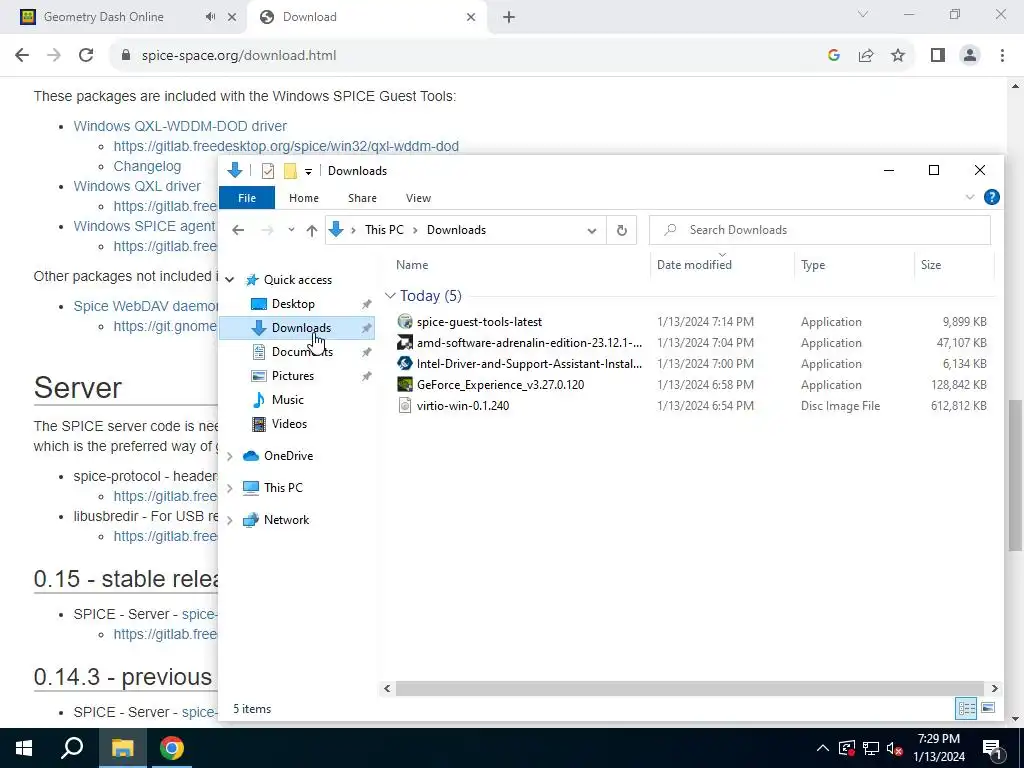Open Videos folder in sidebar
This screenshot has width=1024, height=768.
[x=289, y=424]
